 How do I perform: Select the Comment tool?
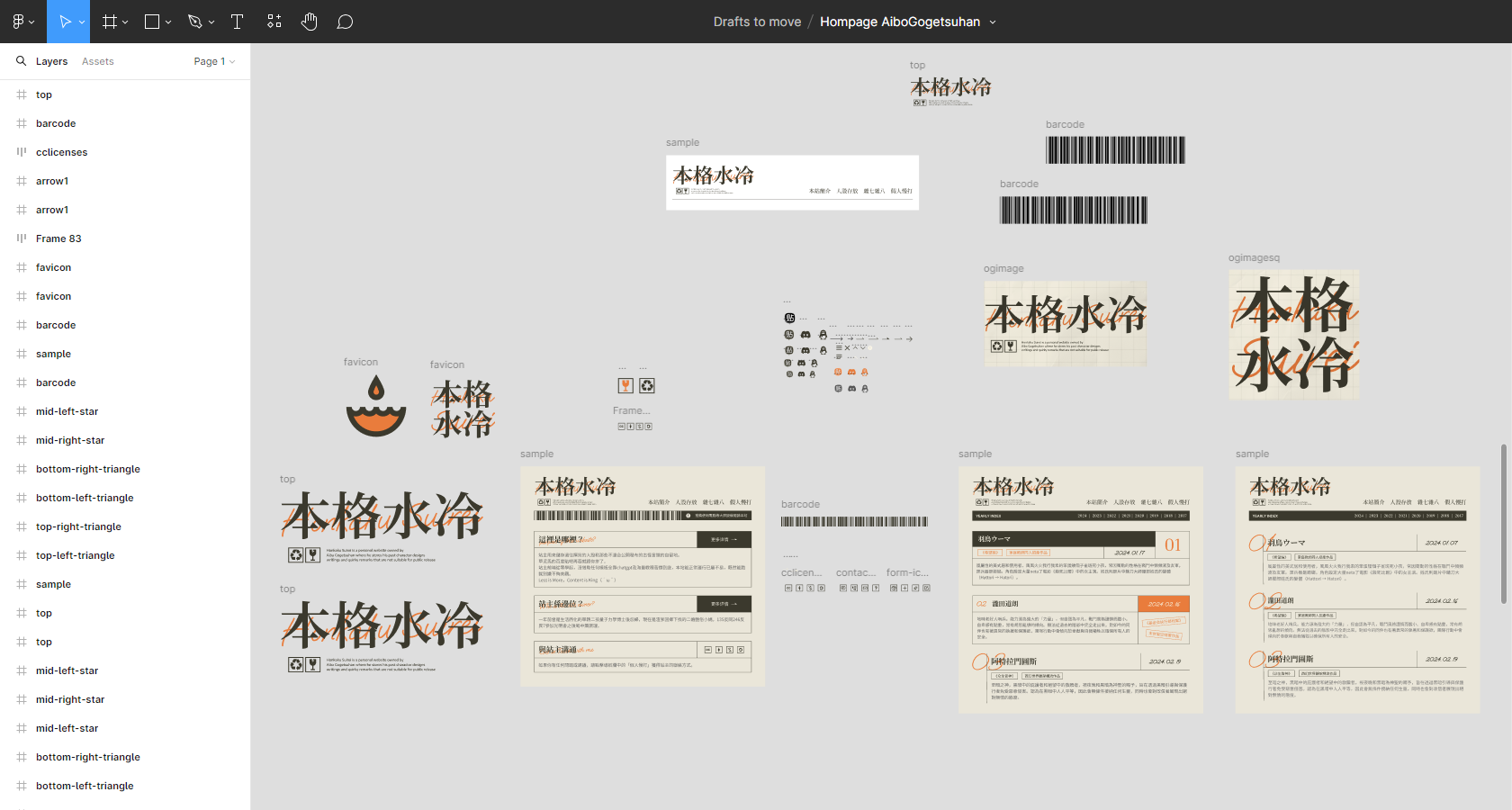coord(345,22)
